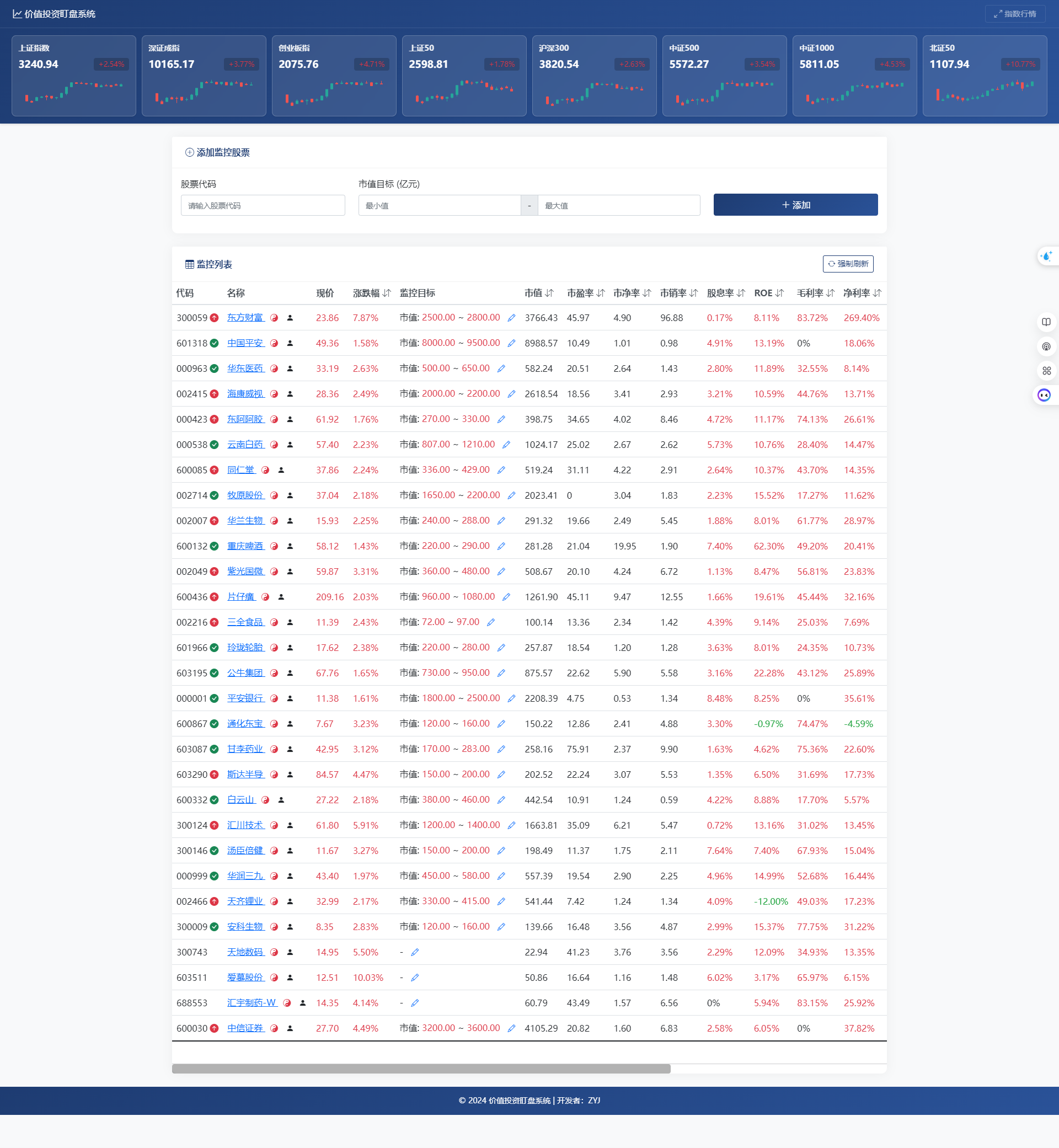The image size is (1059, 1148).
Task: Click the blue water-drop sidebar icon
Action: pyautogui.click(x=1046, y=256)
